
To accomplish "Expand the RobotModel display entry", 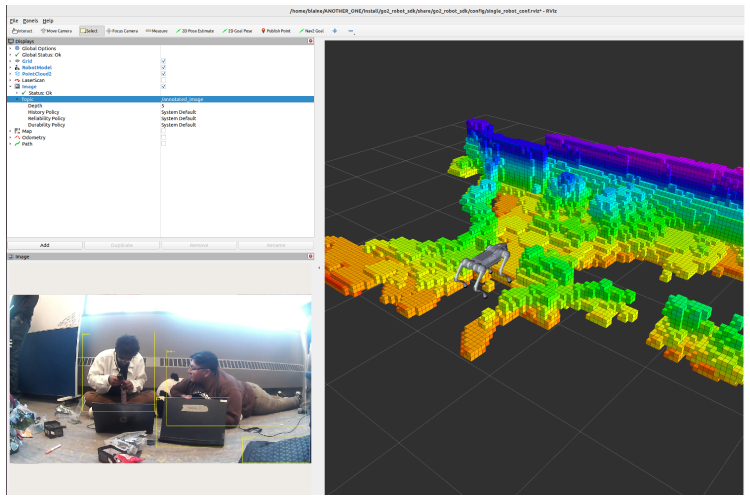I will pos(10,67).
